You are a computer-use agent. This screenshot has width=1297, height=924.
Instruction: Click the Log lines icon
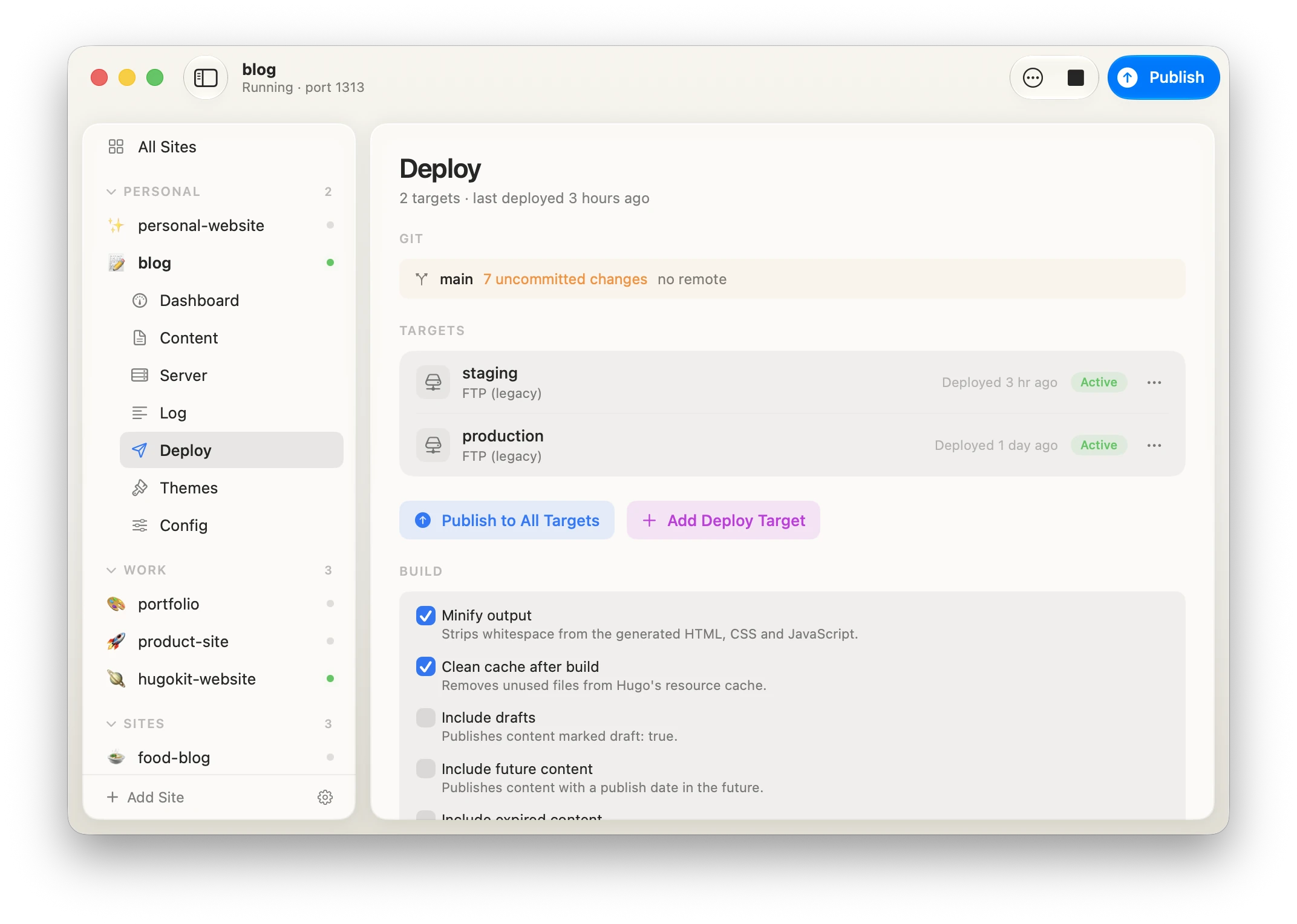click(x=140, y=413)
